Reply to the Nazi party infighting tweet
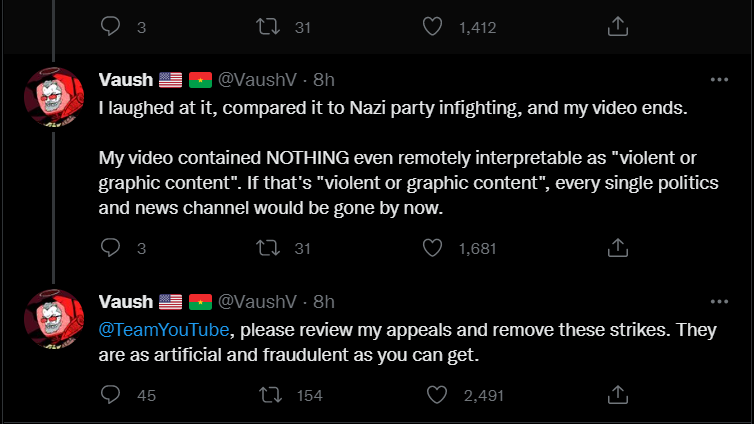The image size is (754, 424). pyautogui.click(x=112, y=248)
